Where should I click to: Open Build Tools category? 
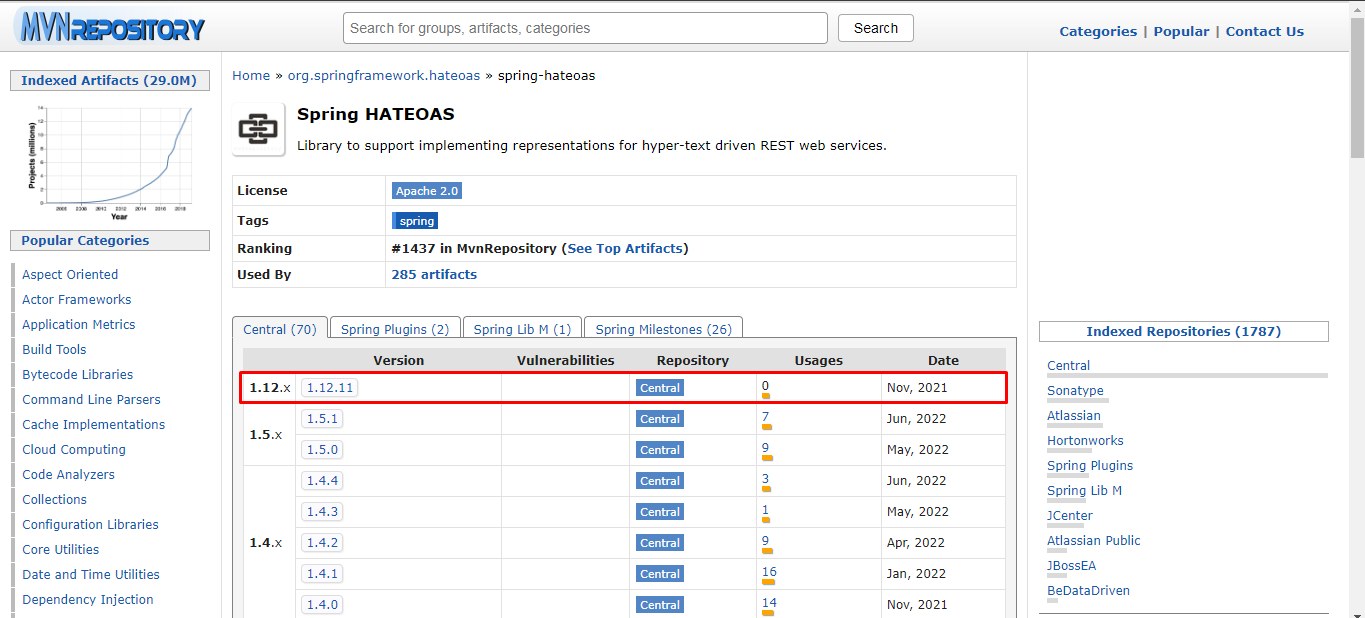click(x=54, y=350)
